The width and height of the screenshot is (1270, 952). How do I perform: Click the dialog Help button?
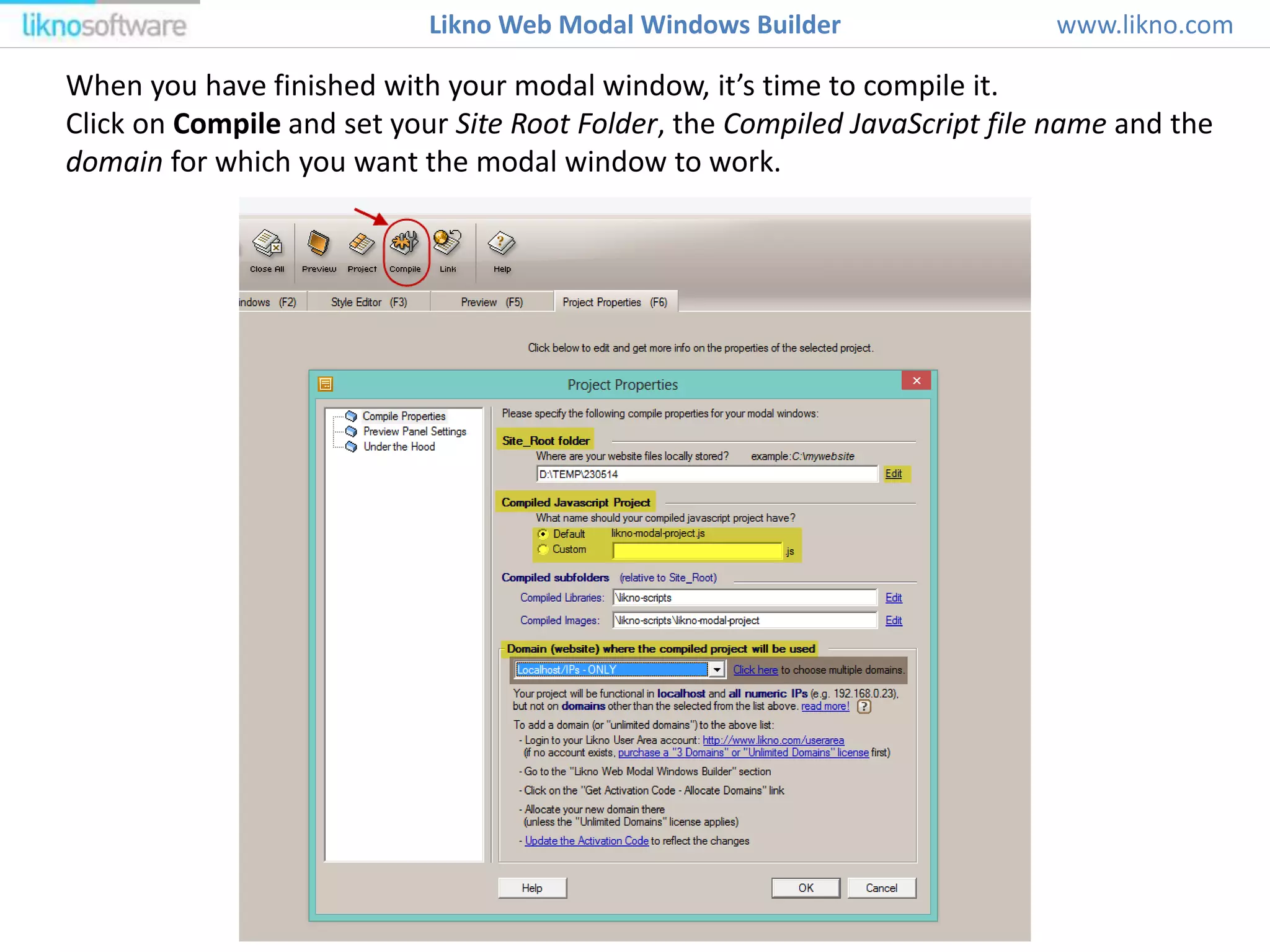532,888
